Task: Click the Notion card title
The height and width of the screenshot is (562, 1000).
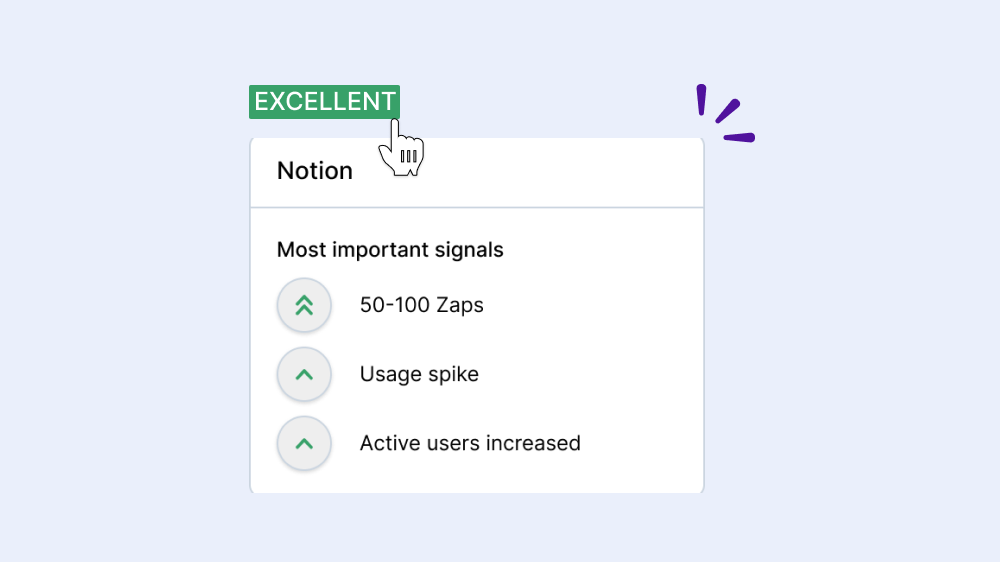Action: click(x=314, y=171)
